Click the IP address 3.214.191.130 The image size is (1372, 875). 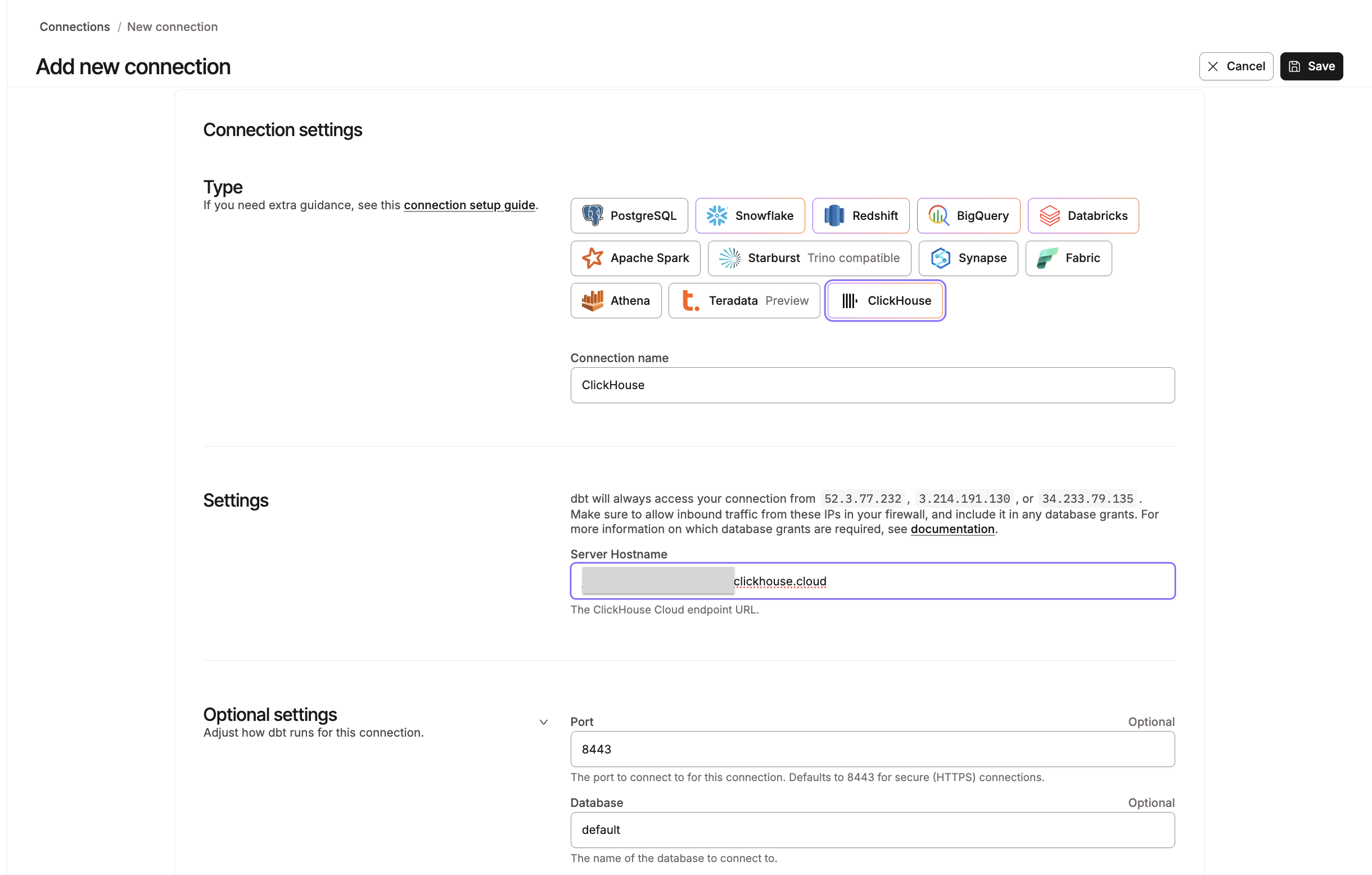pos(964,498)
